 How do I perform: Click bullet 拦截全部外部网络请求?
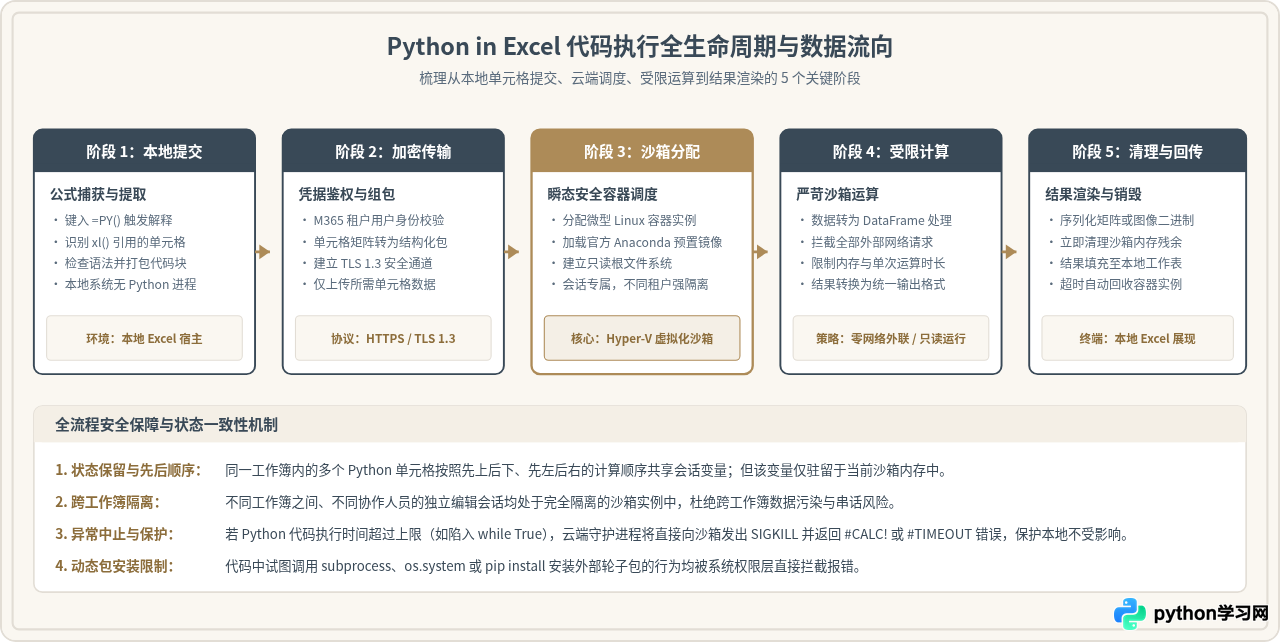(872, 242)
